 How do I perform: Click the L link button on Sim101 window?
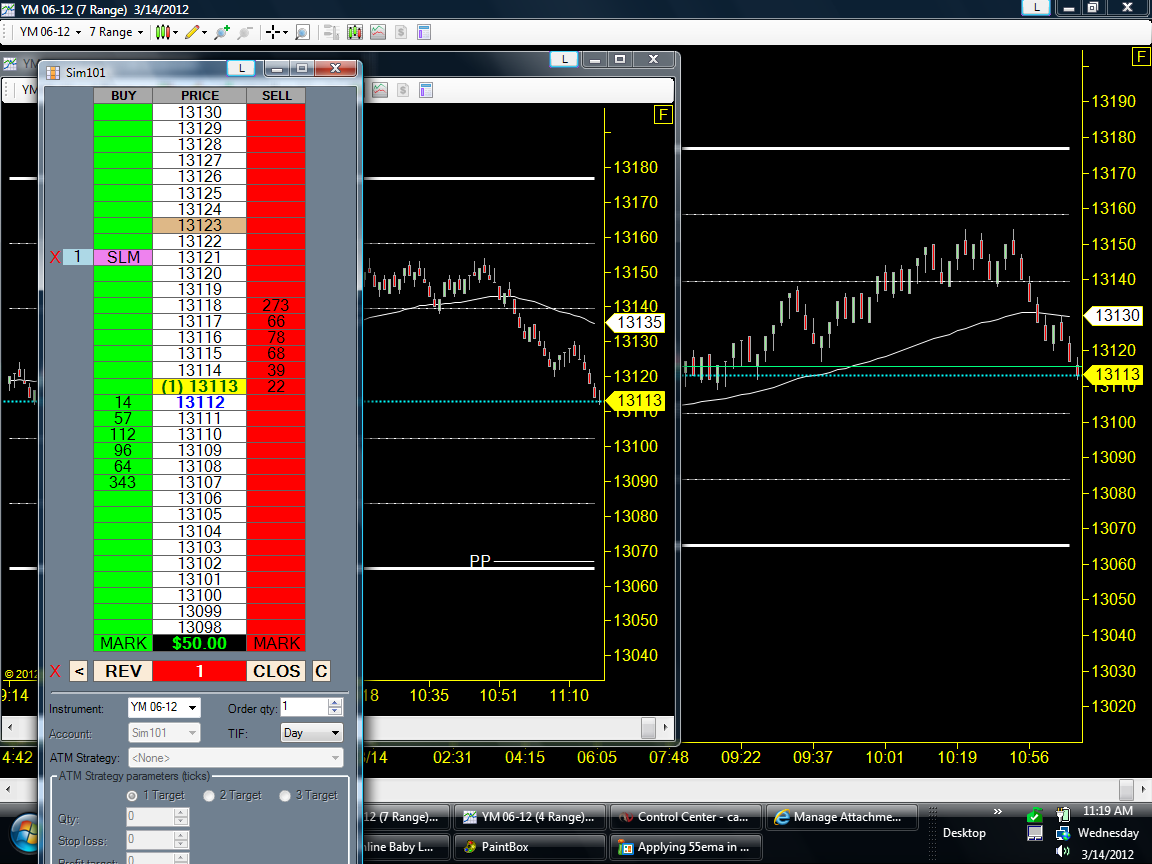241,68
